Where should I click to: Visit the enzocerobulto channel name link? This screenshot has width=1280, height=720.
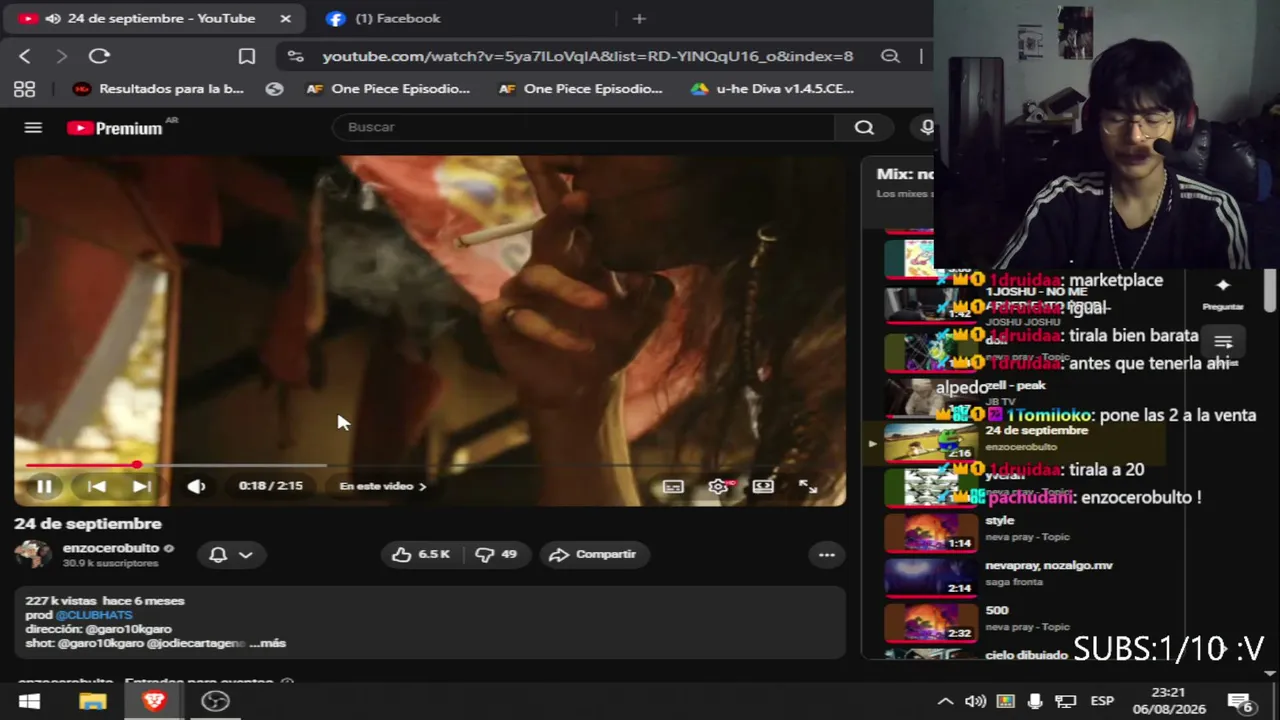point(111,548)
